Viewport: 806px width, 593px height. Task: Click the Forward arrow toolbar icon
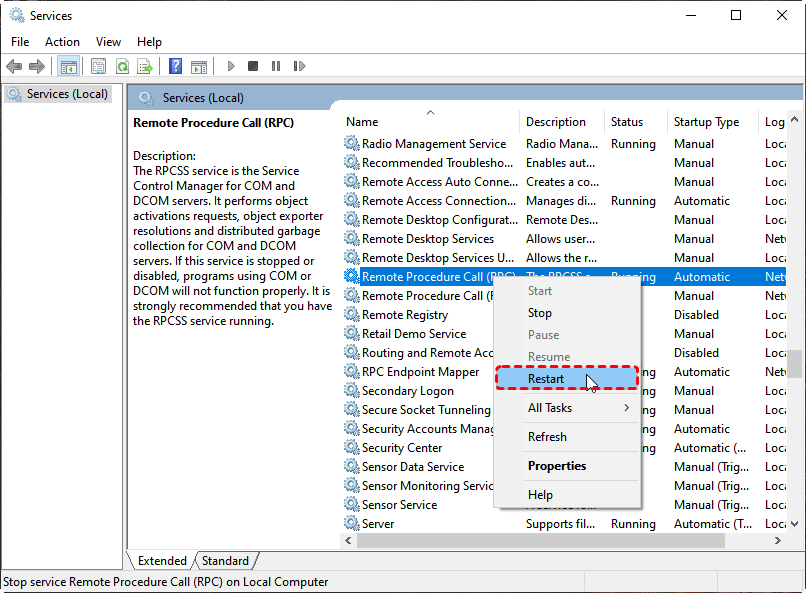(x=37, y=67)
